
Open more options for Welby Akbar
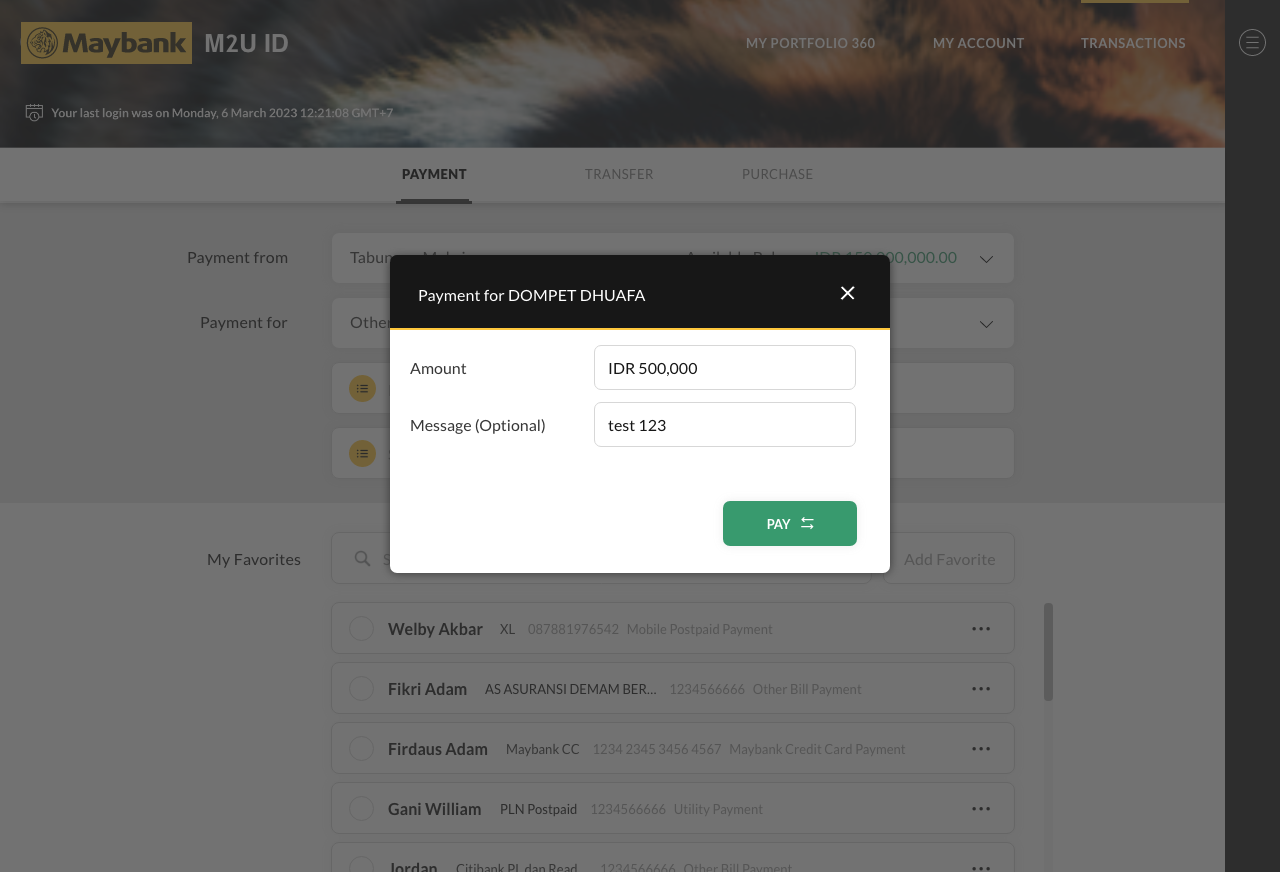pos(981,628)
